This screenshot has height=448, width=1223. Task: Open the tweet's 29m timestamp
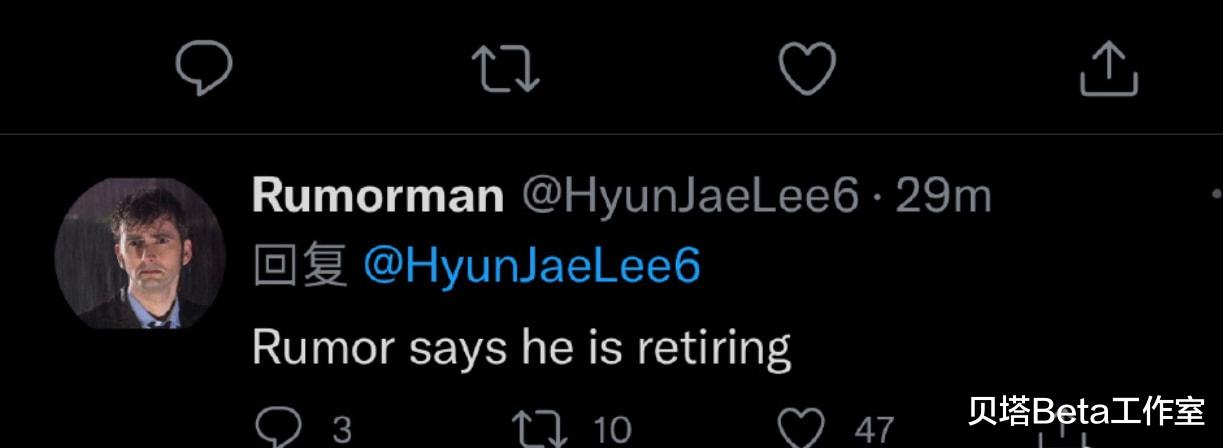click(x=942, y=197)
